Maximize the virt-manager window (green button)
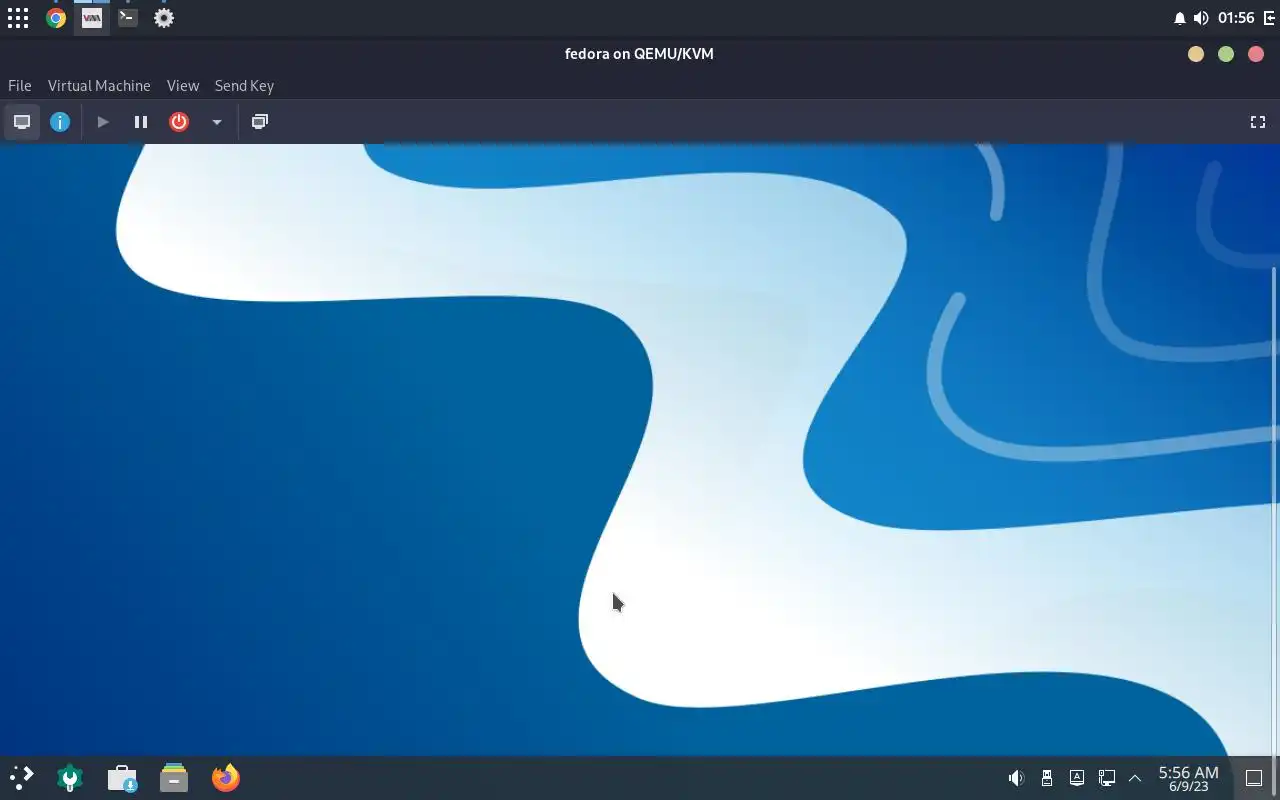Image resolution: width=1280 pixels, height=800 pixels. [1226, 54]
